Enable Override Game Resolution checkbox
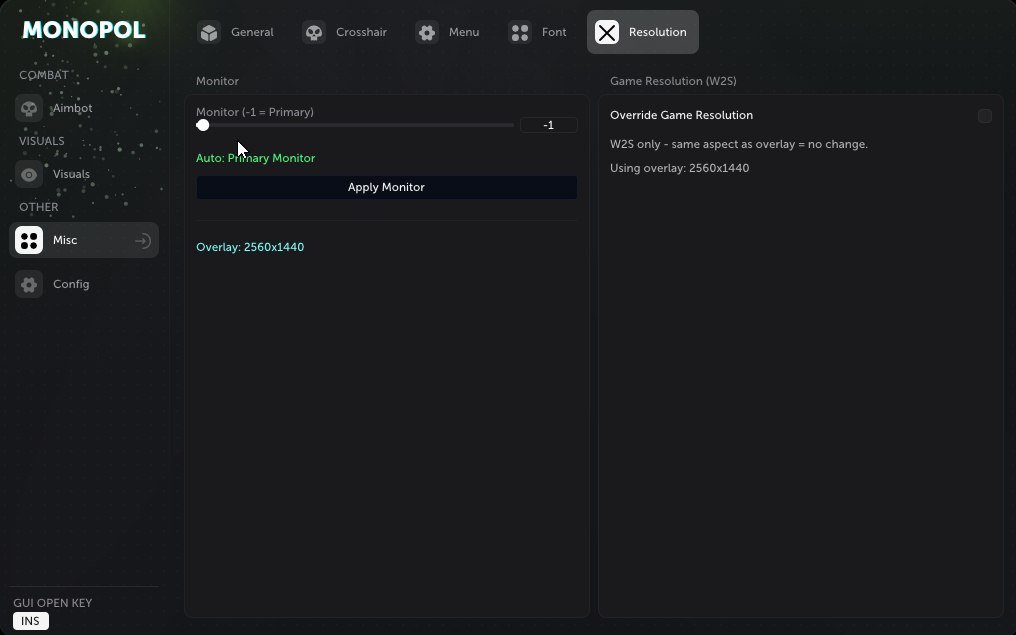1016x635 pixels. (x=985, y=116)
